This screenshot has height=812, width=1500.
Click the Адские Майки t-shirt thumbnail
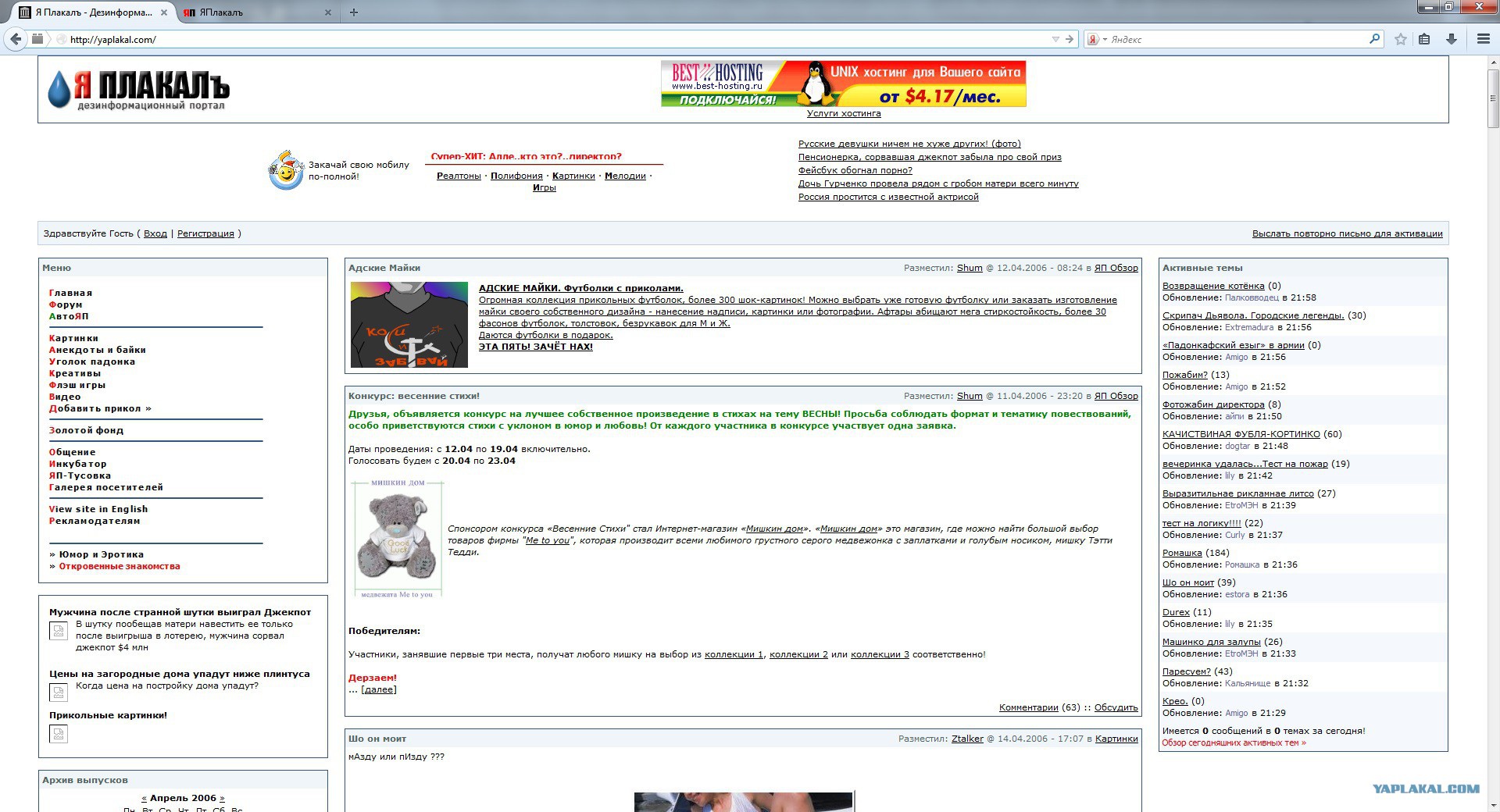coord(409,325)
